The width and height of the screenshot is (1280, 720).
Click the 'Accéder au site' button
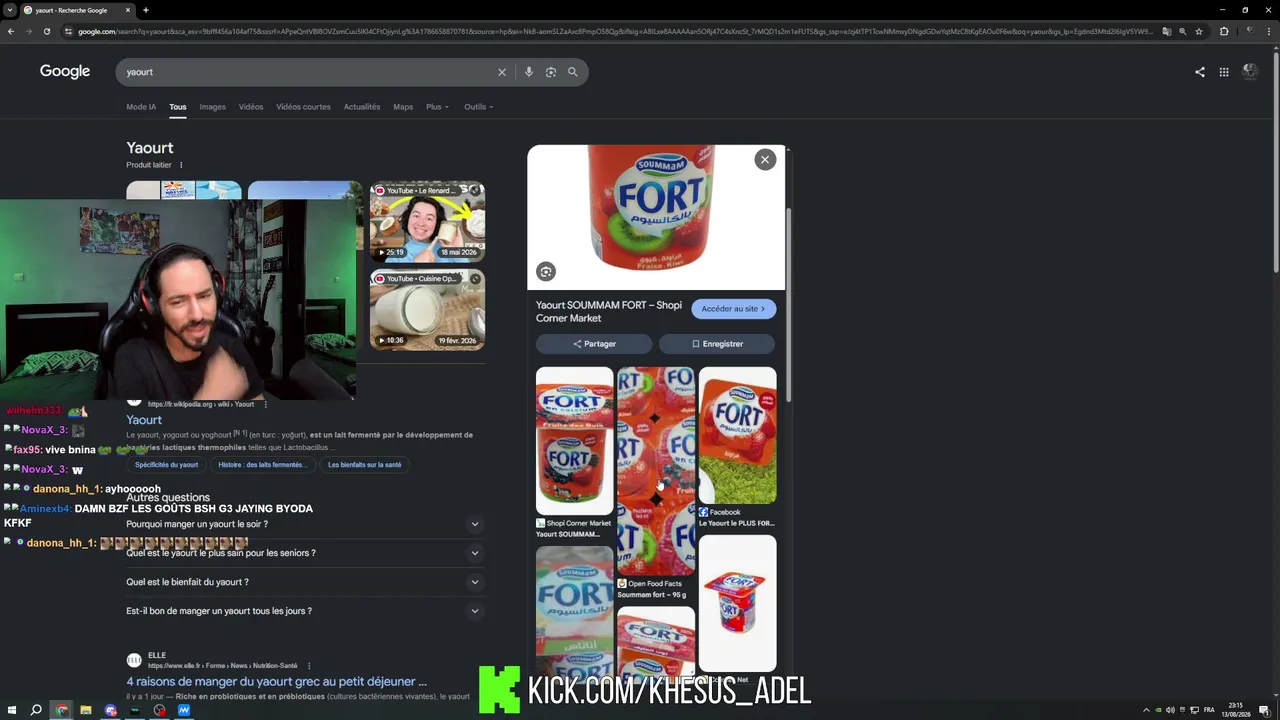[x=733, y=309]
